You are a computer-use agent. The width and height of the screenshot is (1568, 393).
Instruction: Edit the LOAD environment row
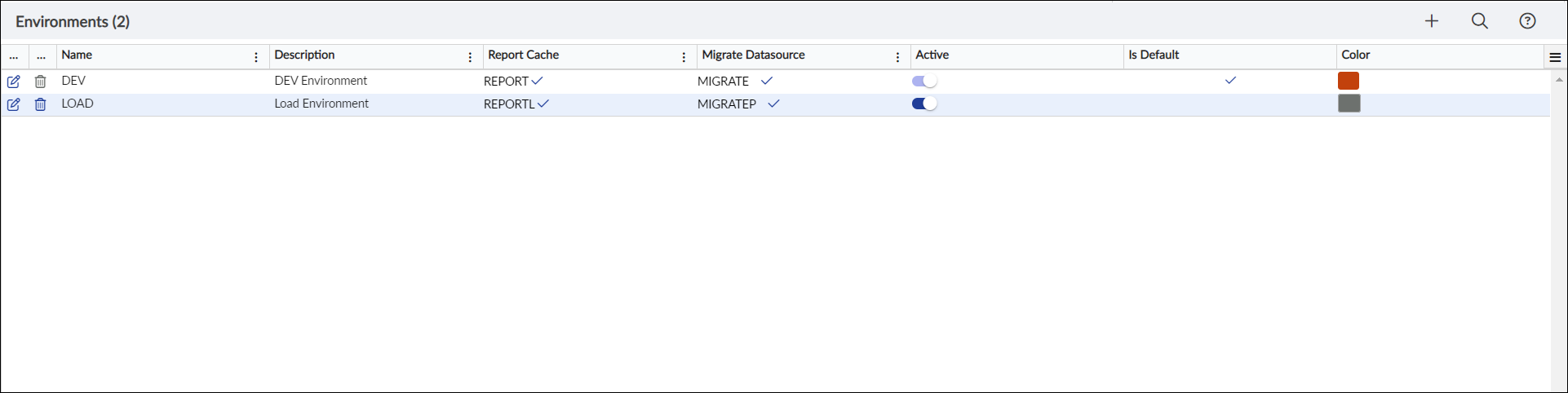tap(14, 104)
